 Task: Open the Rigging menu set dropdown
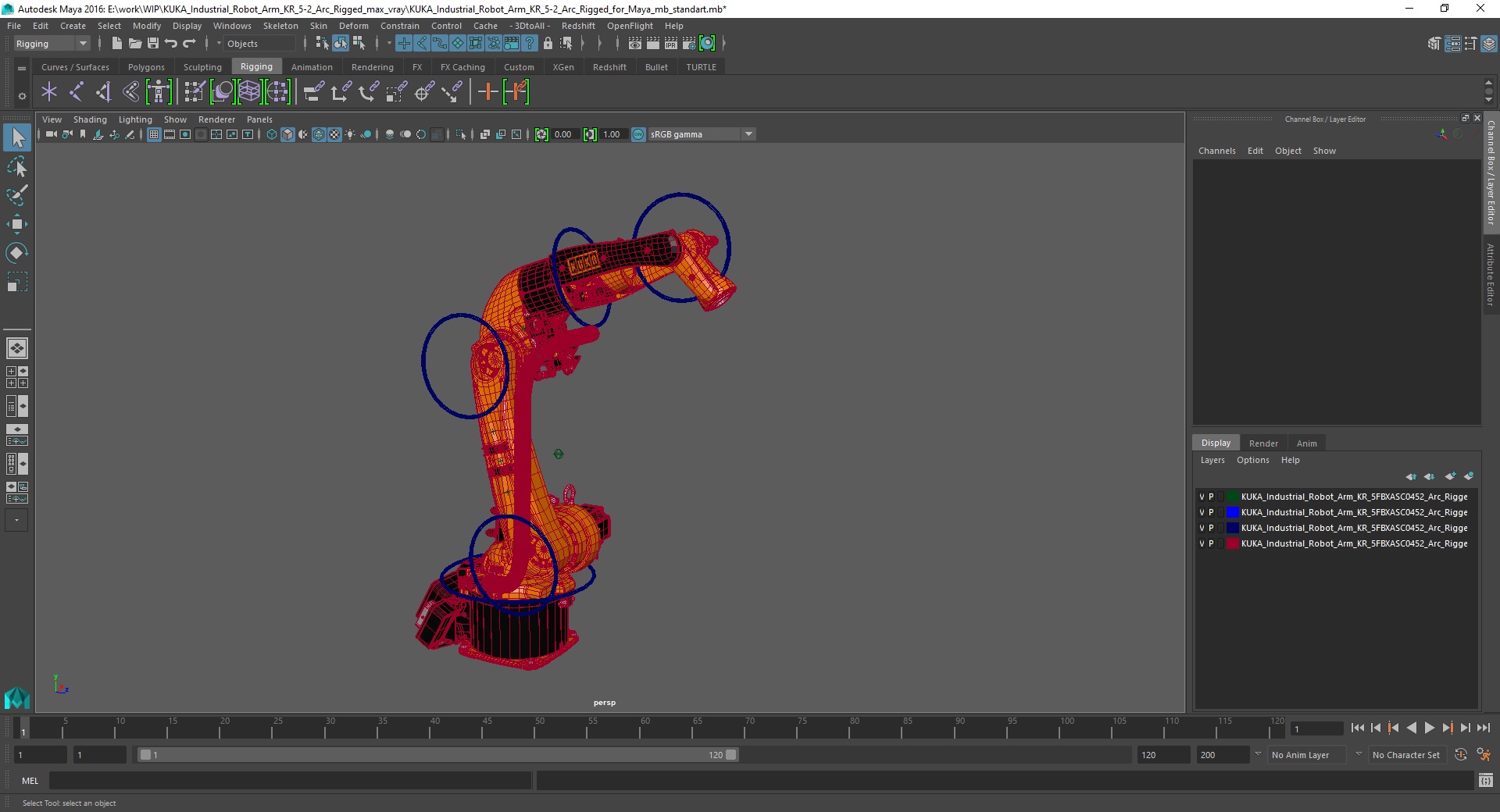coord(52,44)
